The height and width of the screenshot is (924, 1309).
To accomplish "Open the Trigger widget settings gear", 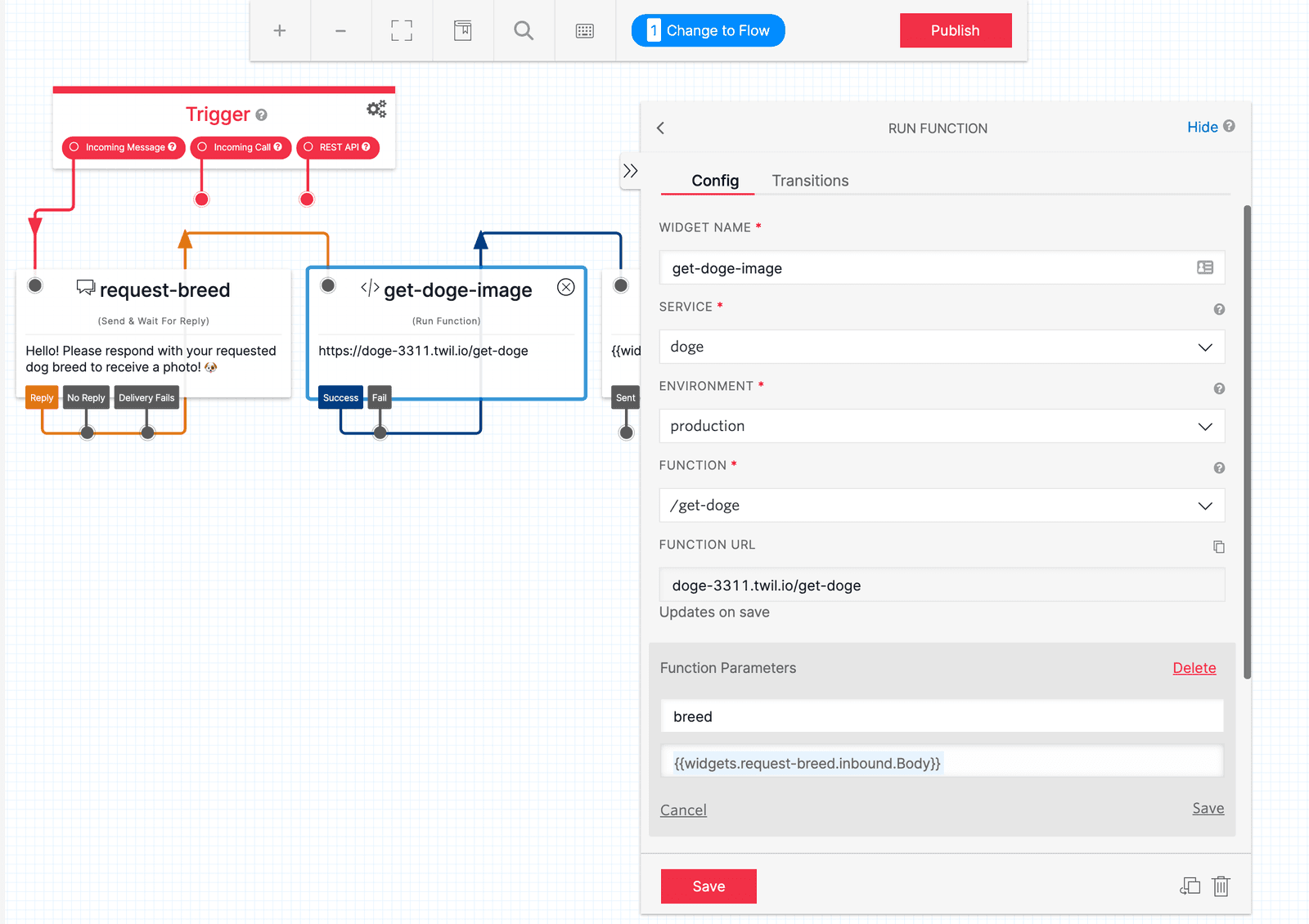I will click(376, 108).
